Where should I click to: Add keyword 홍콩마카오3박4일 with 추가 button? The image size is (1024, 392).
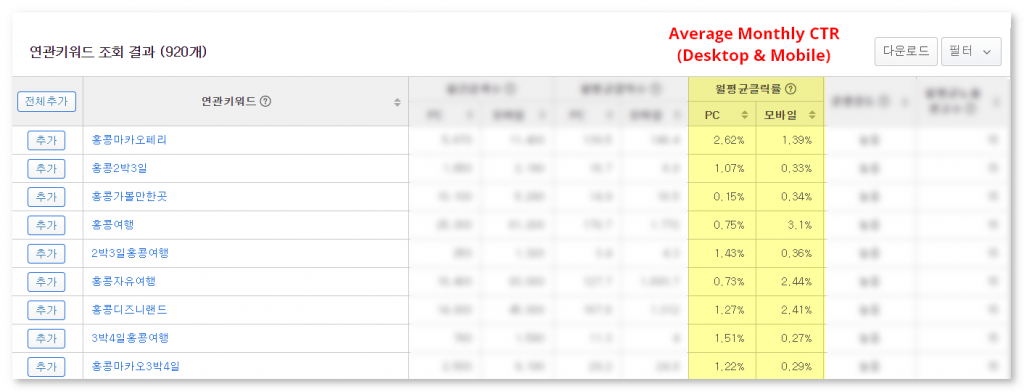46,367
